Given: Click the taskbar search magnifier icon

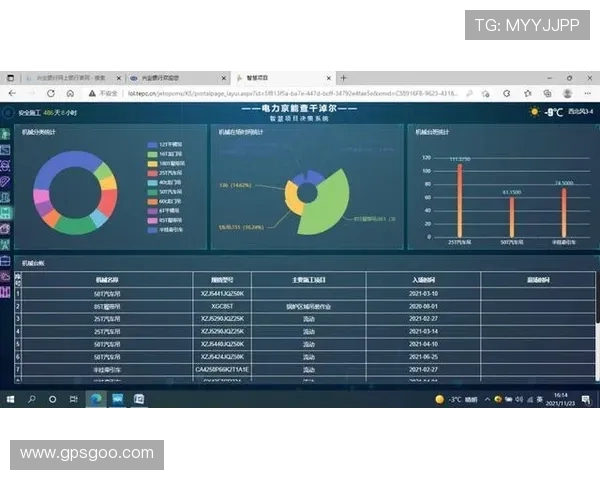Looking at the screenshot, I should [x=31, y=398].
